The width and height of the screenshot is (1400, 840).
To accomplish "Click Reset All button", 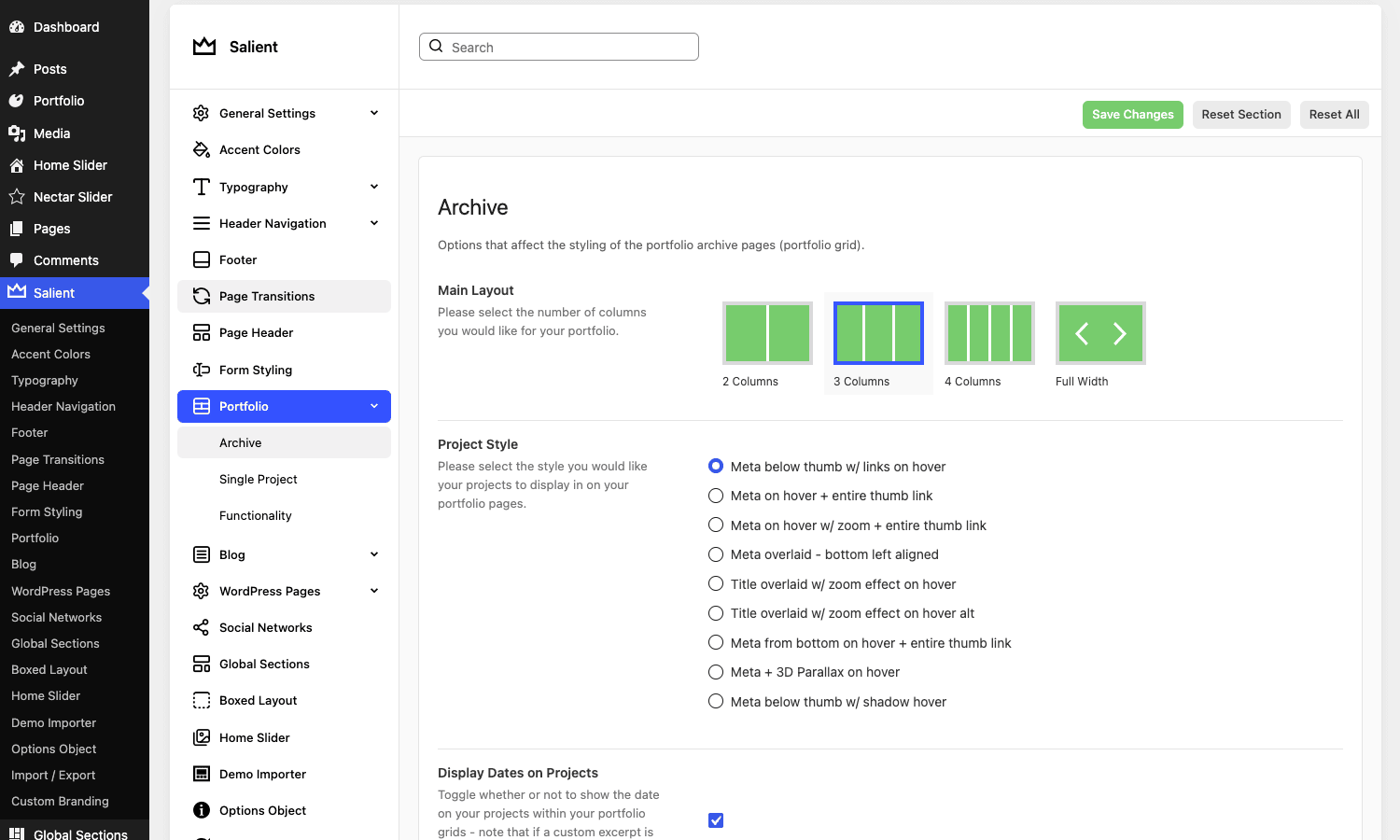I will (1334, 115).
